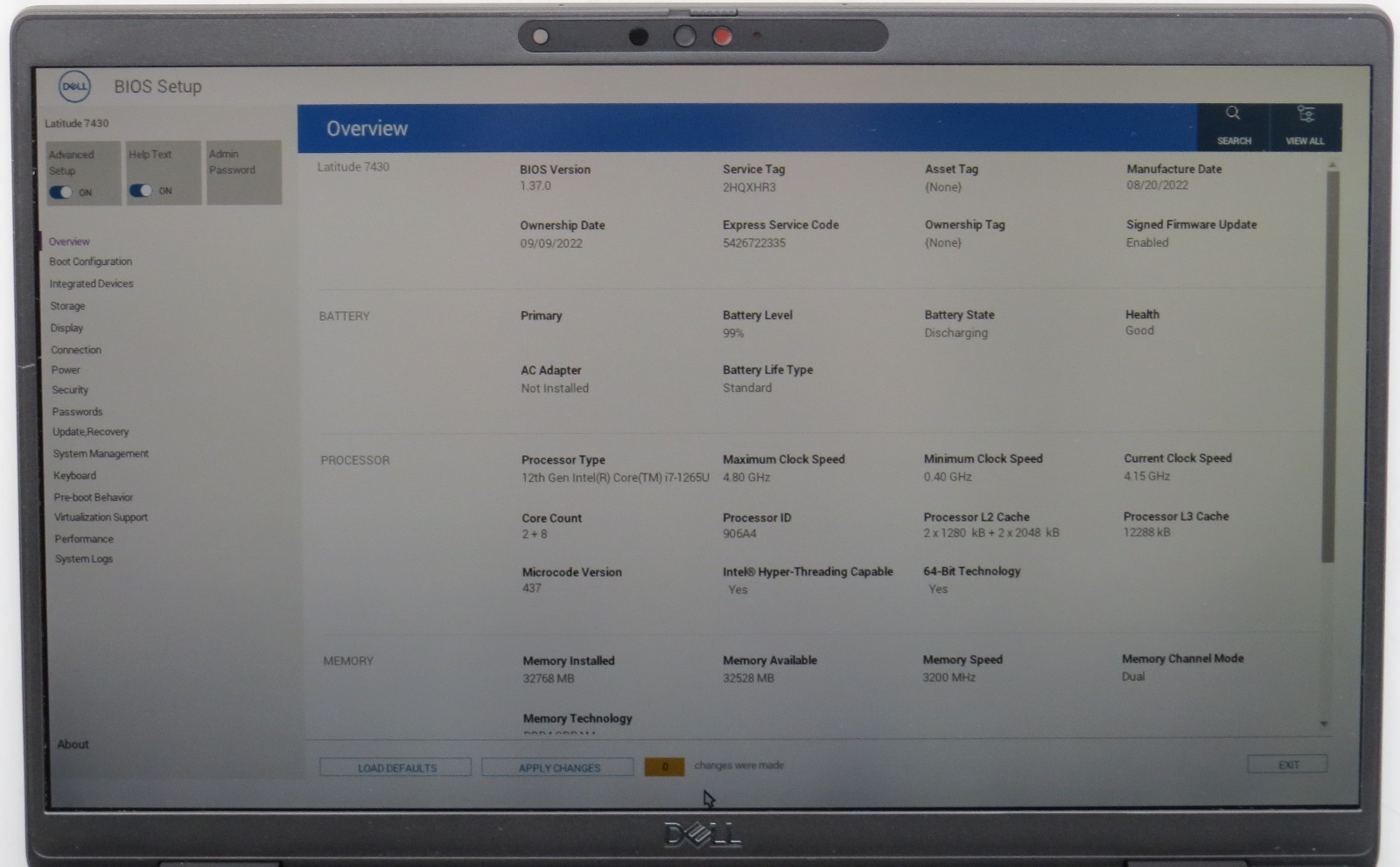Click Processor ID 906A4 value
This screenshot has width=1400, height=867.
point(739,534)
